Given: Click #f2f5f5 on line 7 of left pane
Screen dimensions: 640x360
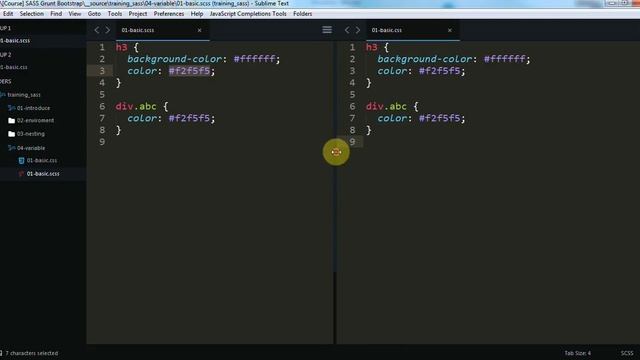Looking at the screenshot, I should click(189, 118).
